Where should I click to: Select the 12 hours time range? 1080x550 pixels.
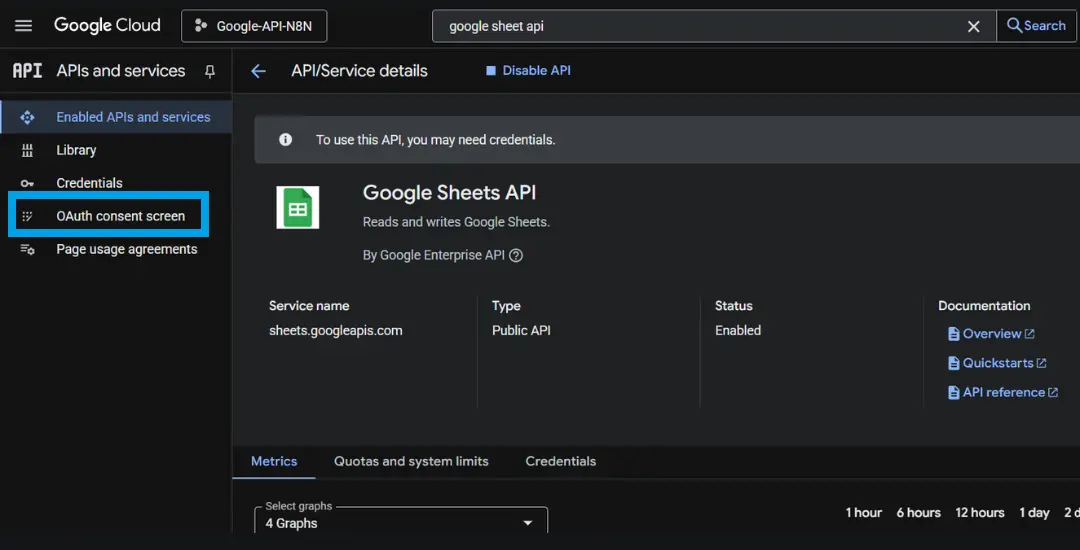coord(979,513)
